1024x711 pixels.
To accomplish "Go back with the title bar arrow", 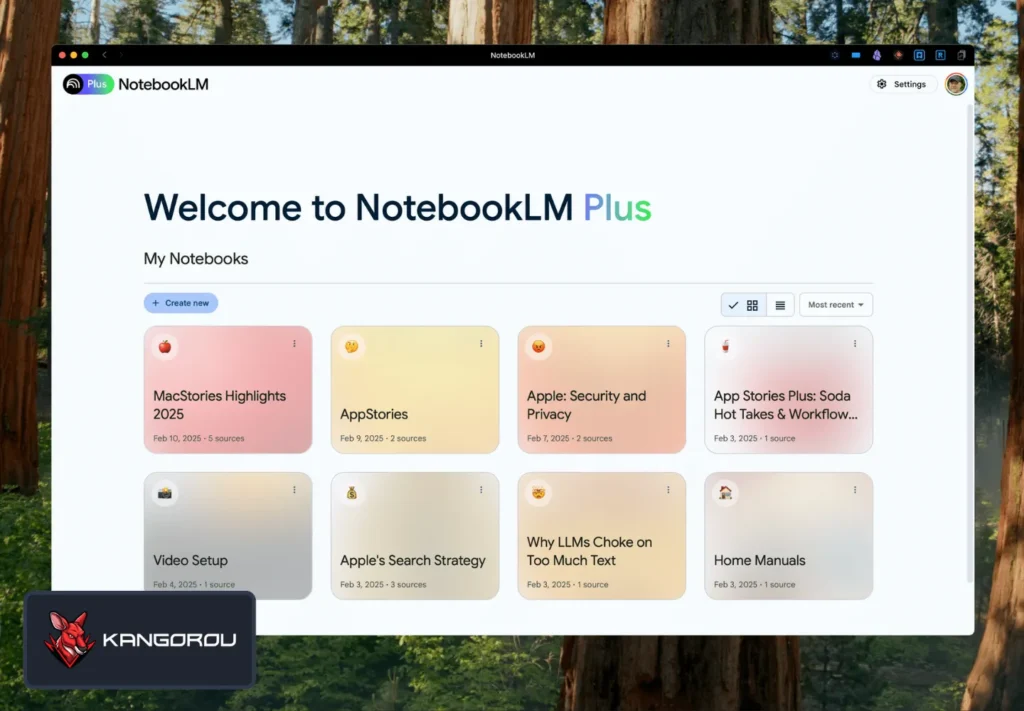I will click(x=104, y=55).
